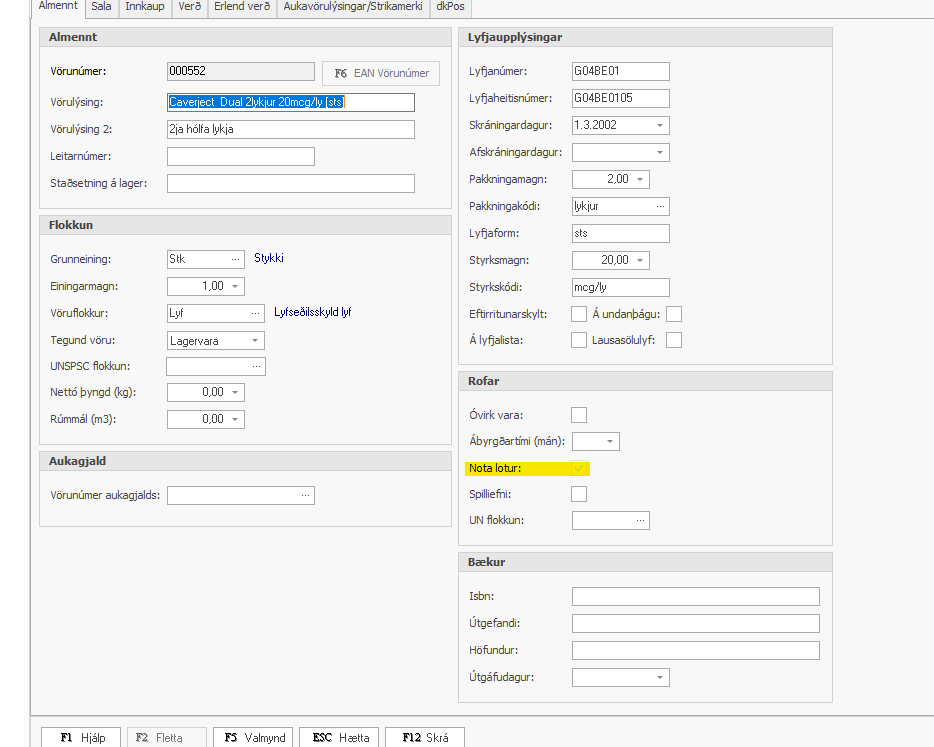Open the Aukavörulýsingar/Strikamerki tab
934x747 pixels.
[x=355, y=6]
